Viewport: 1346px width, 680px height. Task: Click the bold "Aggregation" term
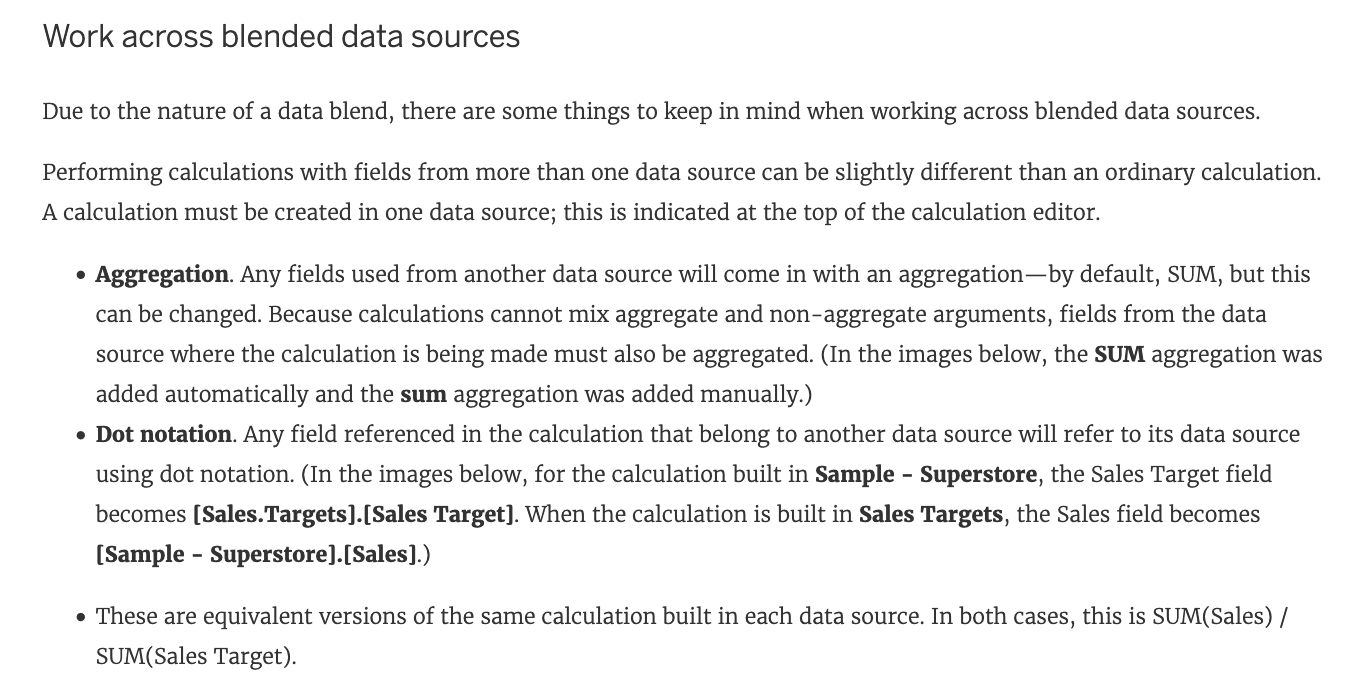click(162, 274)
